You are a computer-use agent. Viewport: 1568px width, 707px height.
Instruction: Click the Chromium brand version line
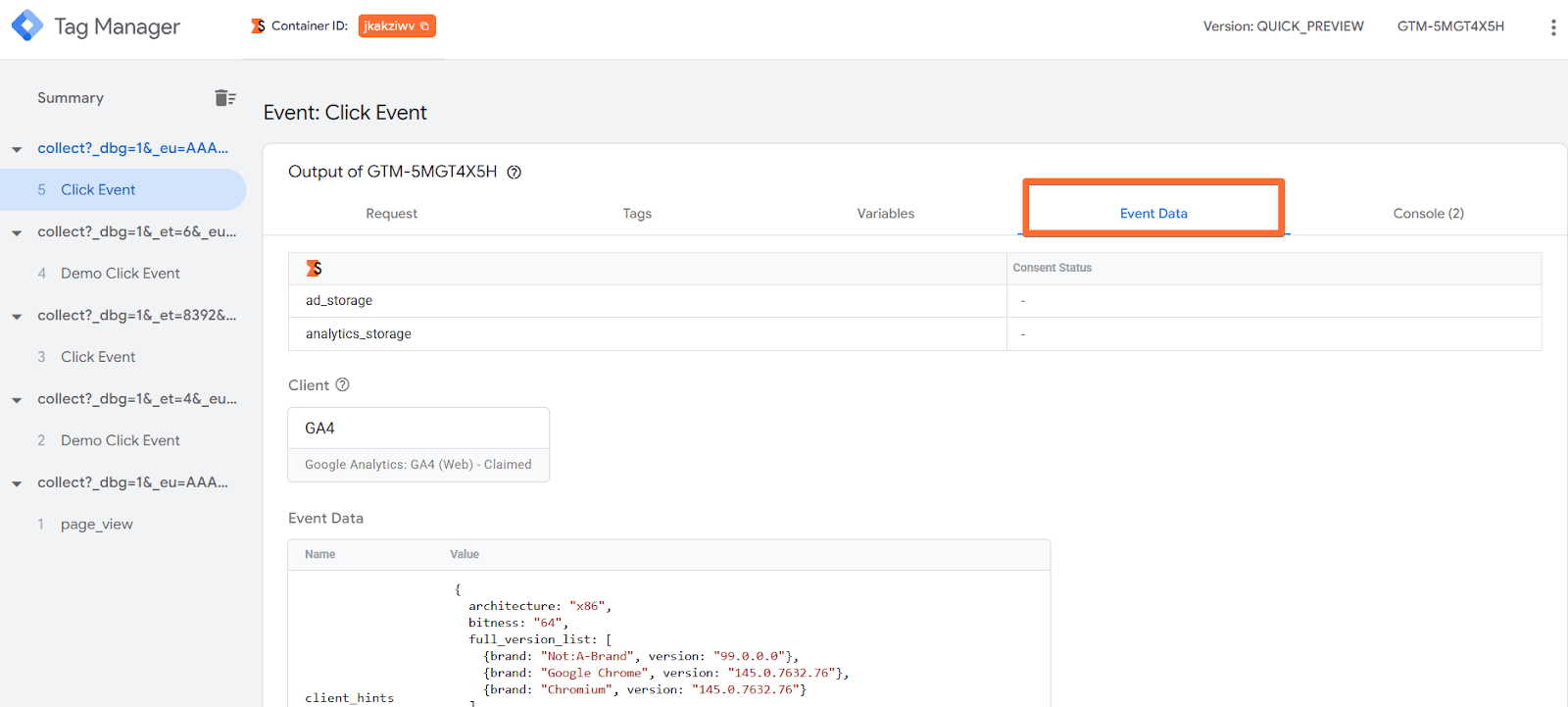pos(645,689)
